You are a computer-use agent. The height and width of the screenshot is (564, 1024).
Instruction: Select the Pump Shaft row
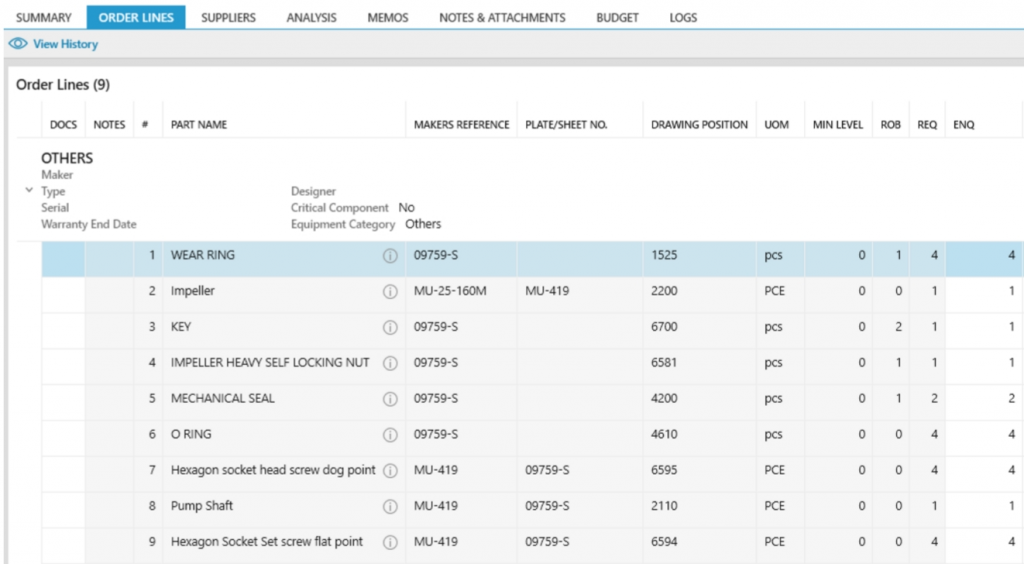tap(202, 506)
